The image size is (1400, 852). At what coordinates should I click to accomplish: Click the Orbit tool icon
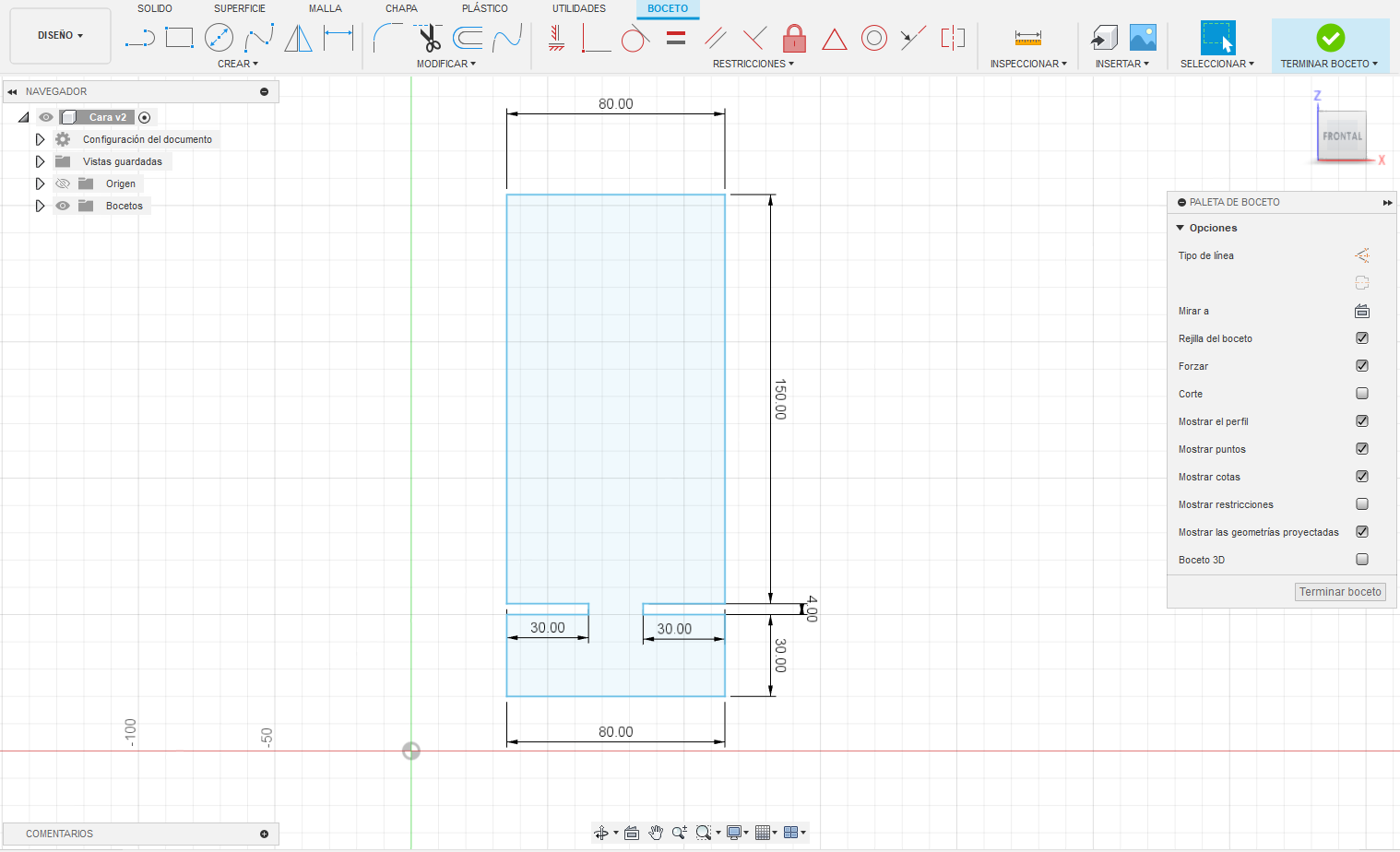tap(601, 833)
